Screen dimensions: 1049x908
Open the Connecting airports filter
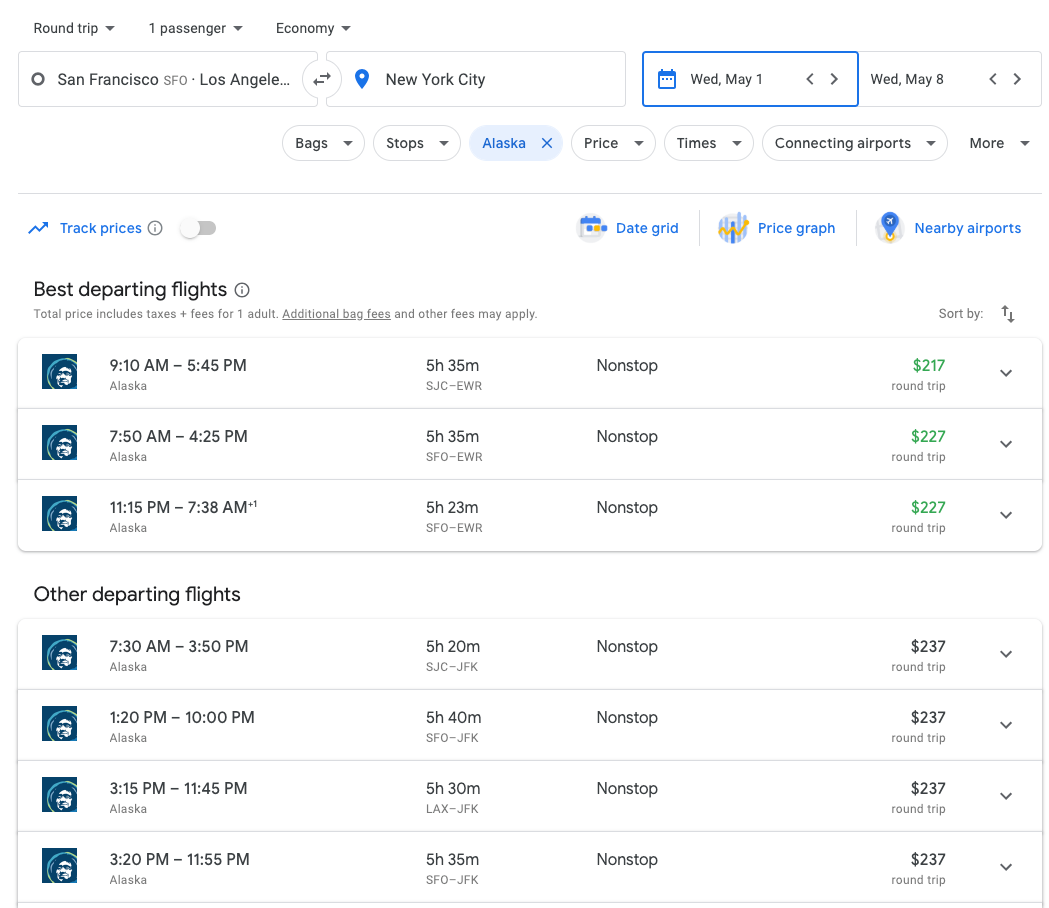click(854, 143)
